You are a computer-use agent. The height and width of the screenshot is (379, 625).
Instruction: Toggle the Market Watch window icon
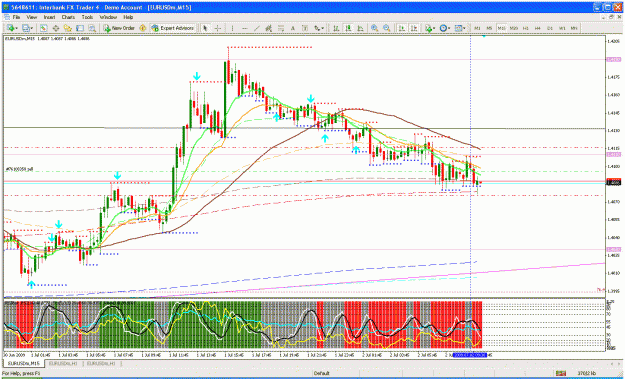43,28
